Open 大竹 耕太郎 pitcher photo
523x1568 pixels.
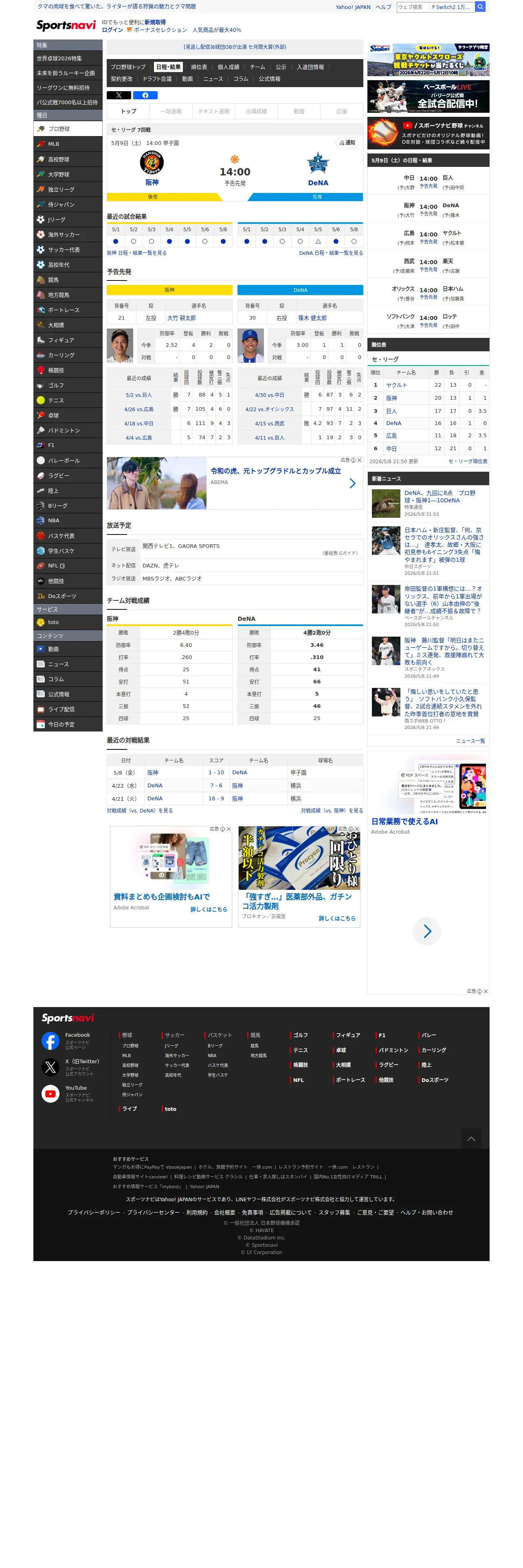120,346
